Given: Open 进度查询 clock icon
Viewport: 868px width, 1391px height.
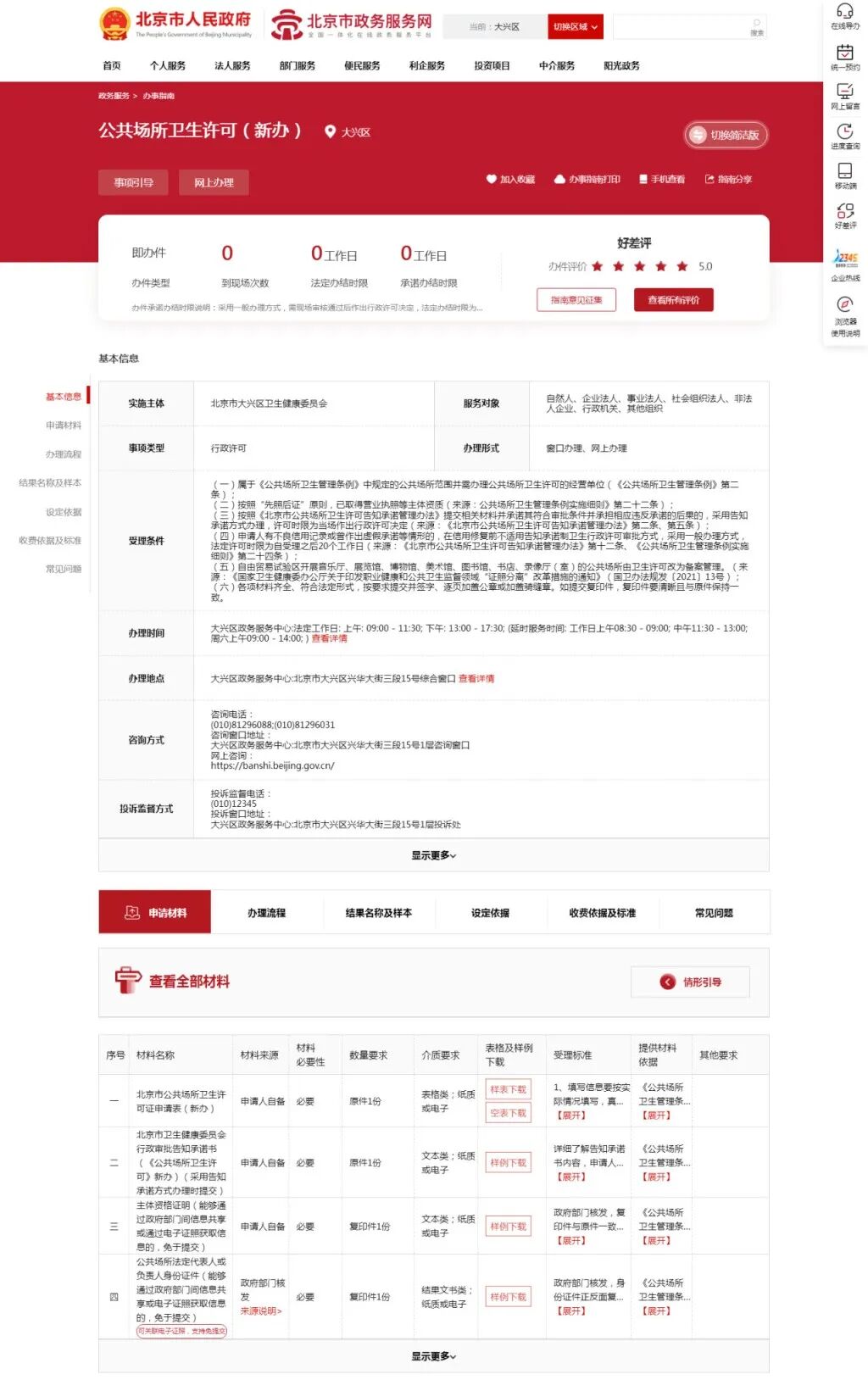Looking at the screenshot, I should [x=844, y=131].
